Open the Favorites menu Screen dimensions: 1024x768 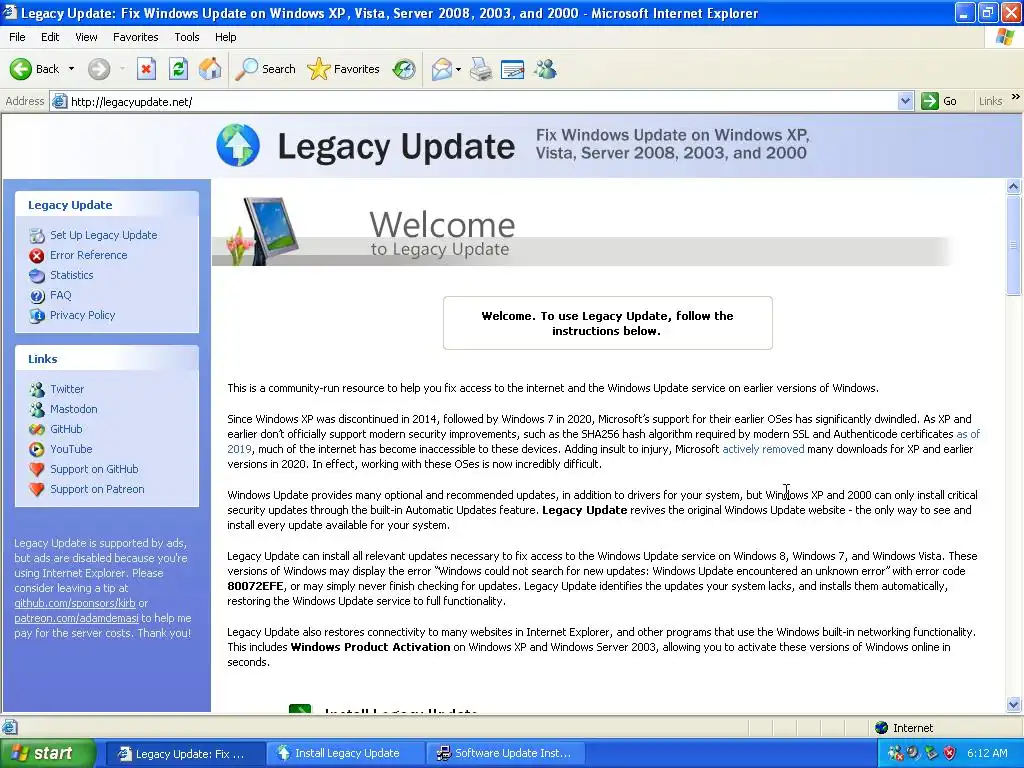135,37
